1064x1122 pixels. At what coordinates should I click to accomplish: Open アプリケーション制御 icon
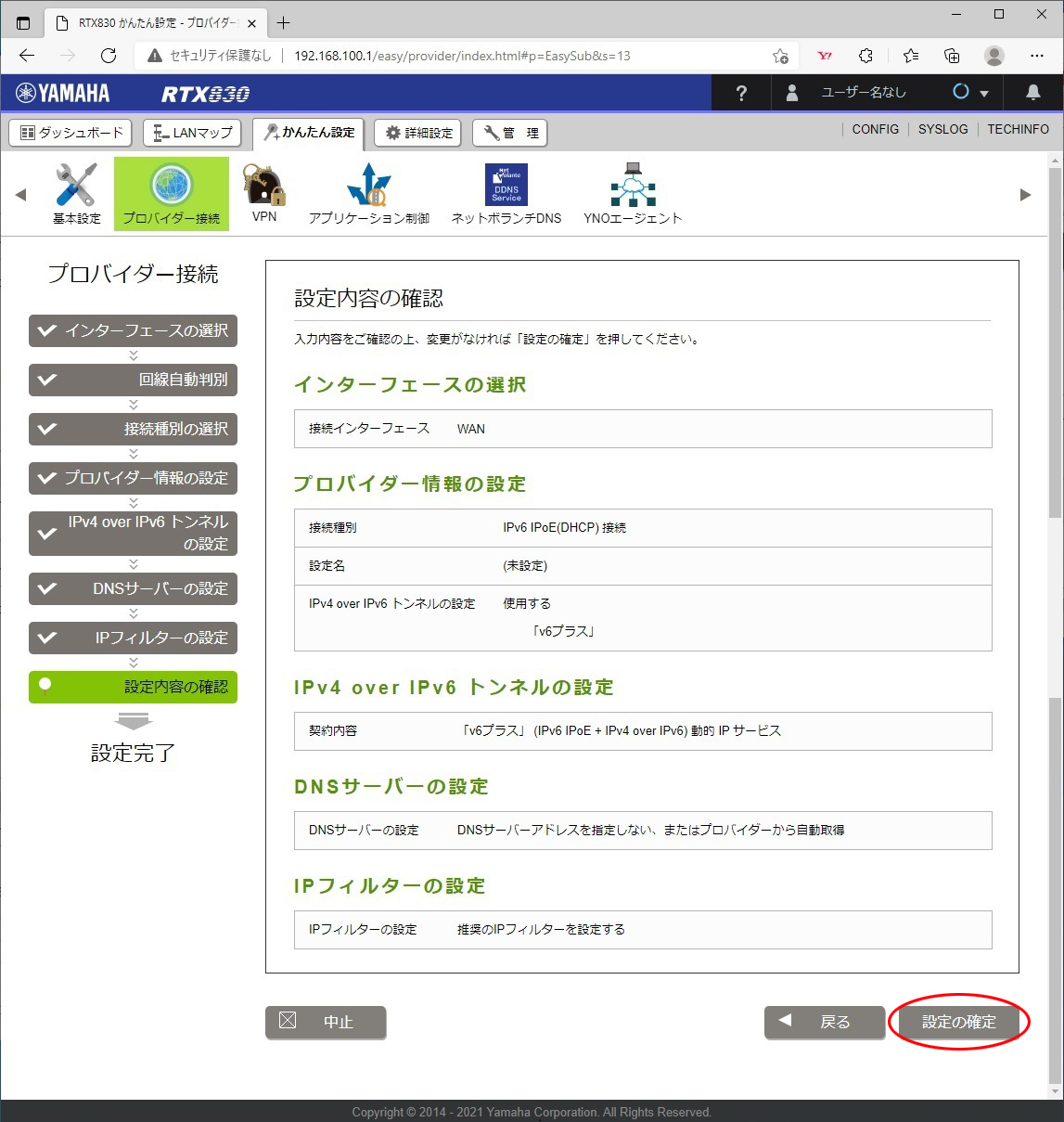coord(368,186)
